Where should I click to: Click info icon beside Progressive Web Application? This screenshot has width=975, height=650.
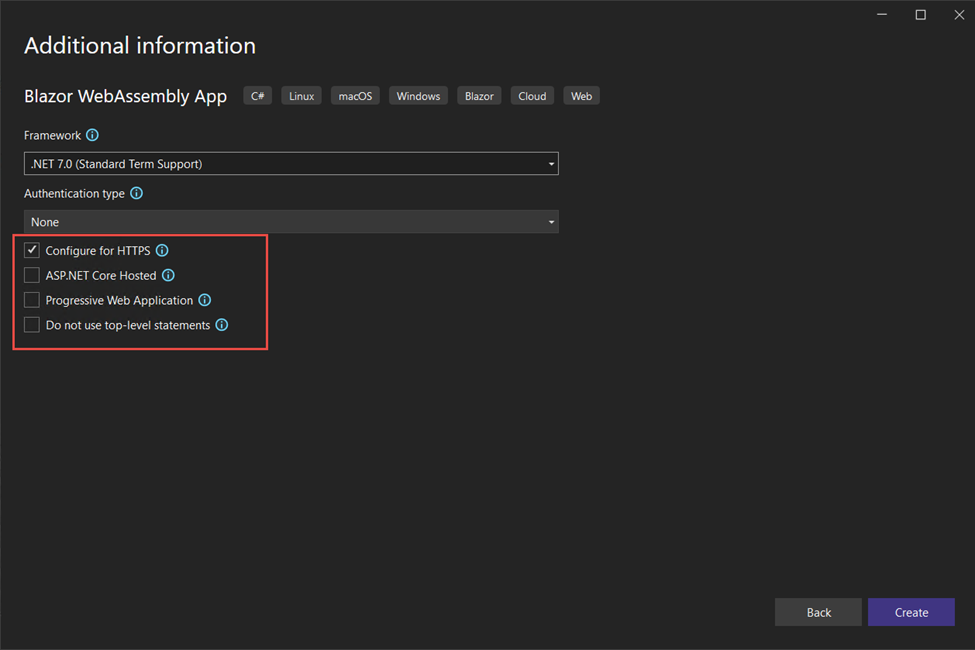(205, 300)
